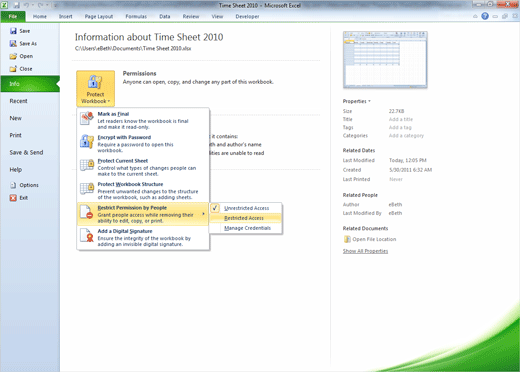Select Manage Credentials in the submenu

[246, 228]
